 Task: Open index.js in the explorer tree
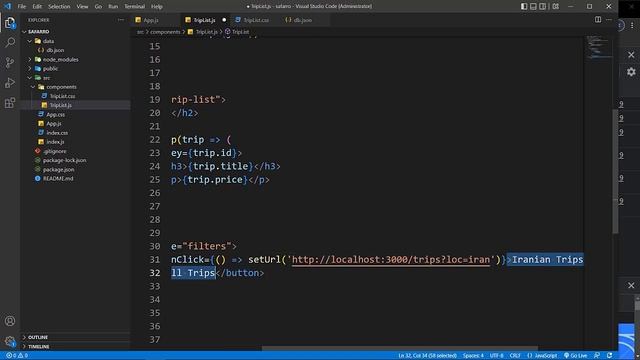[x=55, y=142]
